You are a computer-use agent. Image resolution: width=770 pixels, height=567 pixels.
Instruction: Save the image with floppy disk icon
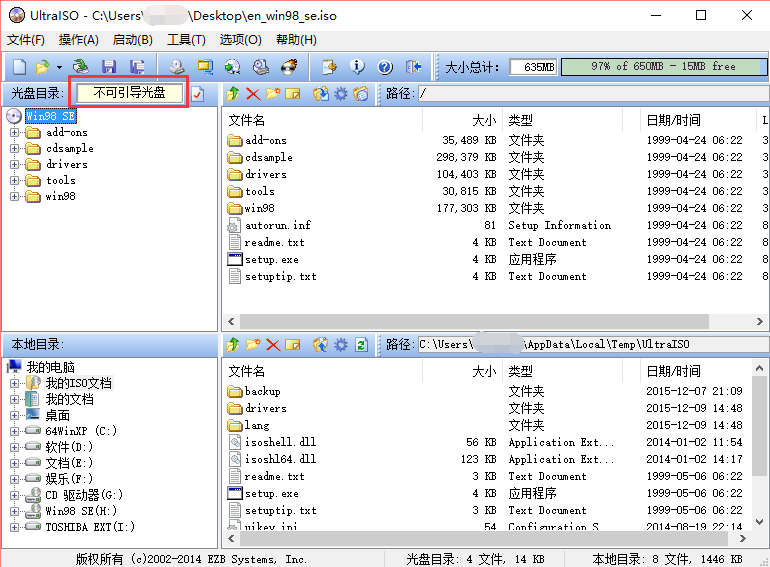pos(109,67)
